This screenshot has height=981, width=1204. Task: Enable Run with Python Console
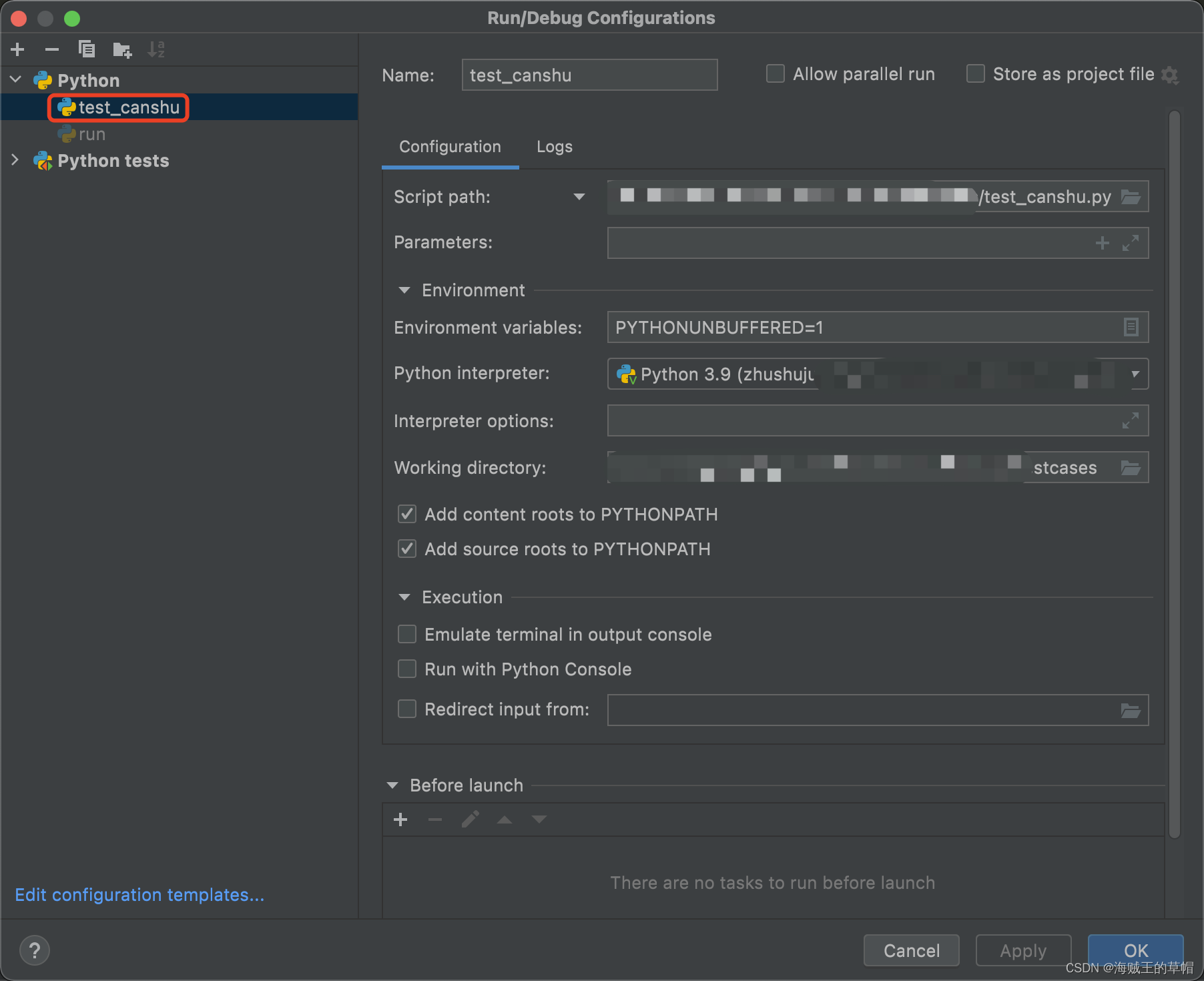tap(407, 669)
